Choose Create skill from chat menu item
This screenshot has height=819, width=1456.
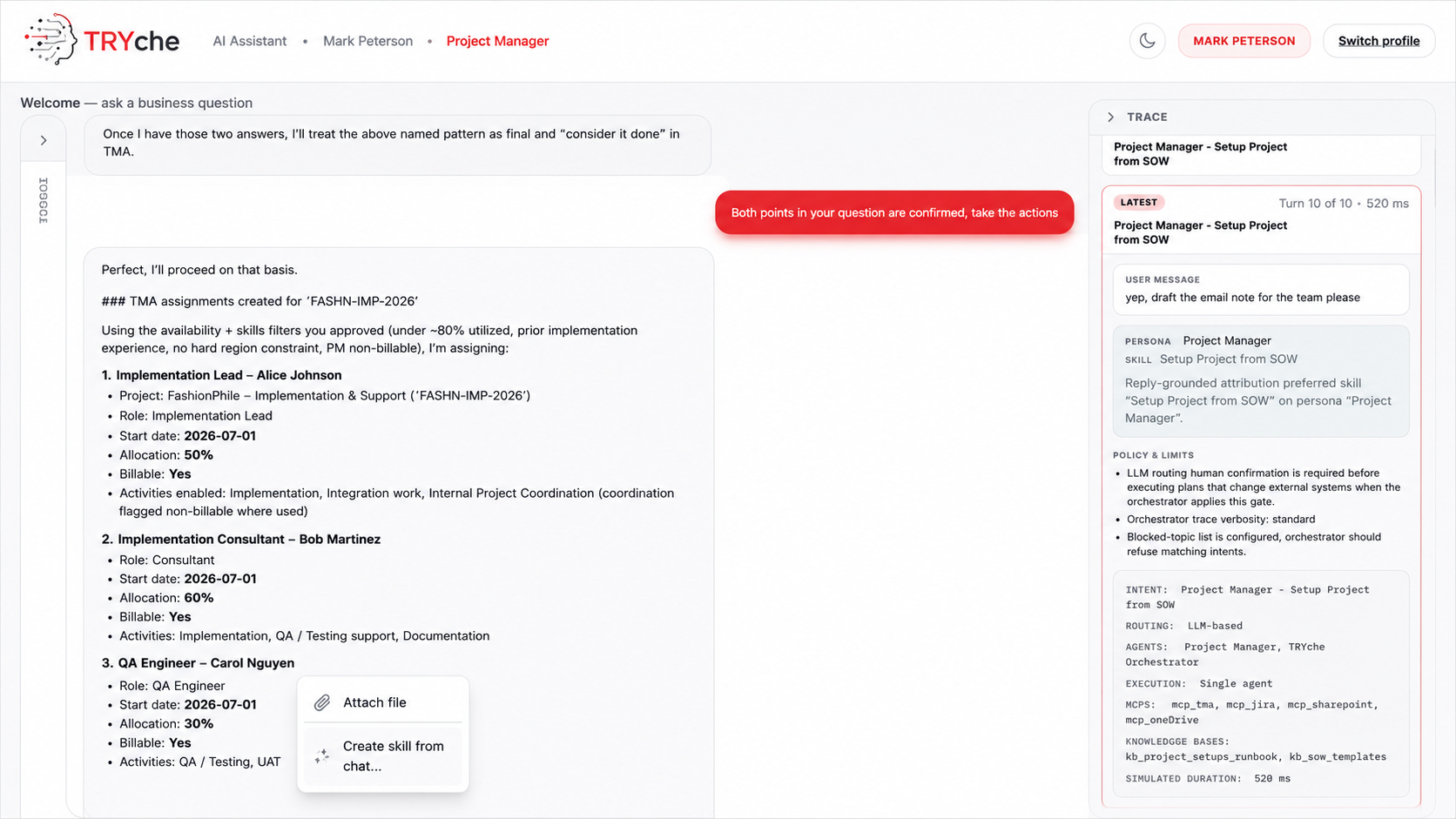tap(383, 755)
